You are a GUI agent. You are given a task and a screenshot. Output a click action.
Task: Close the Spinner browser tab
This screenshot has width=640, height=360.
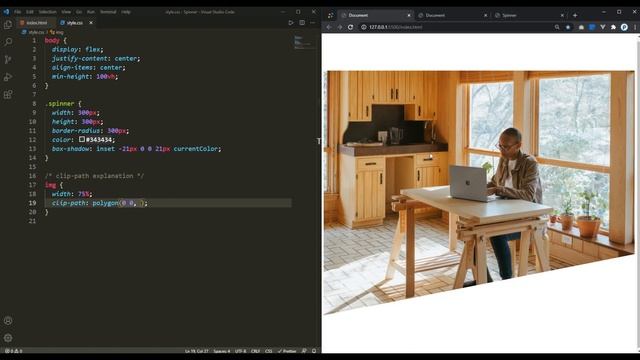coord(562,15)
